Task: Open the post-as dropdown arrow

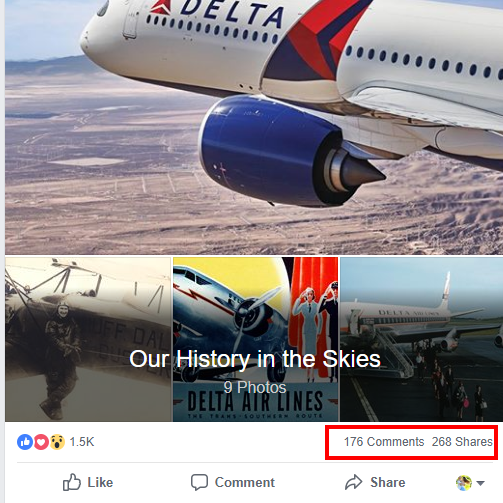Action: pos(480,483)
